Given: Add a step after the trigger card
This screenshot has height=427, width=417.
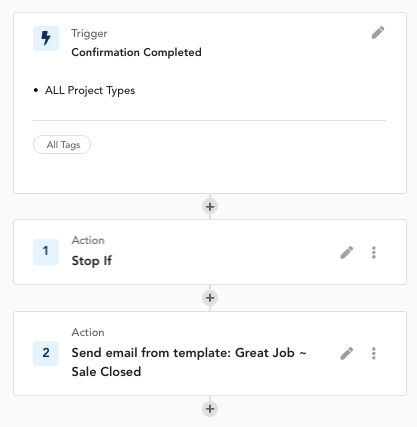Looking at the screenshot, I should (210, 207).
